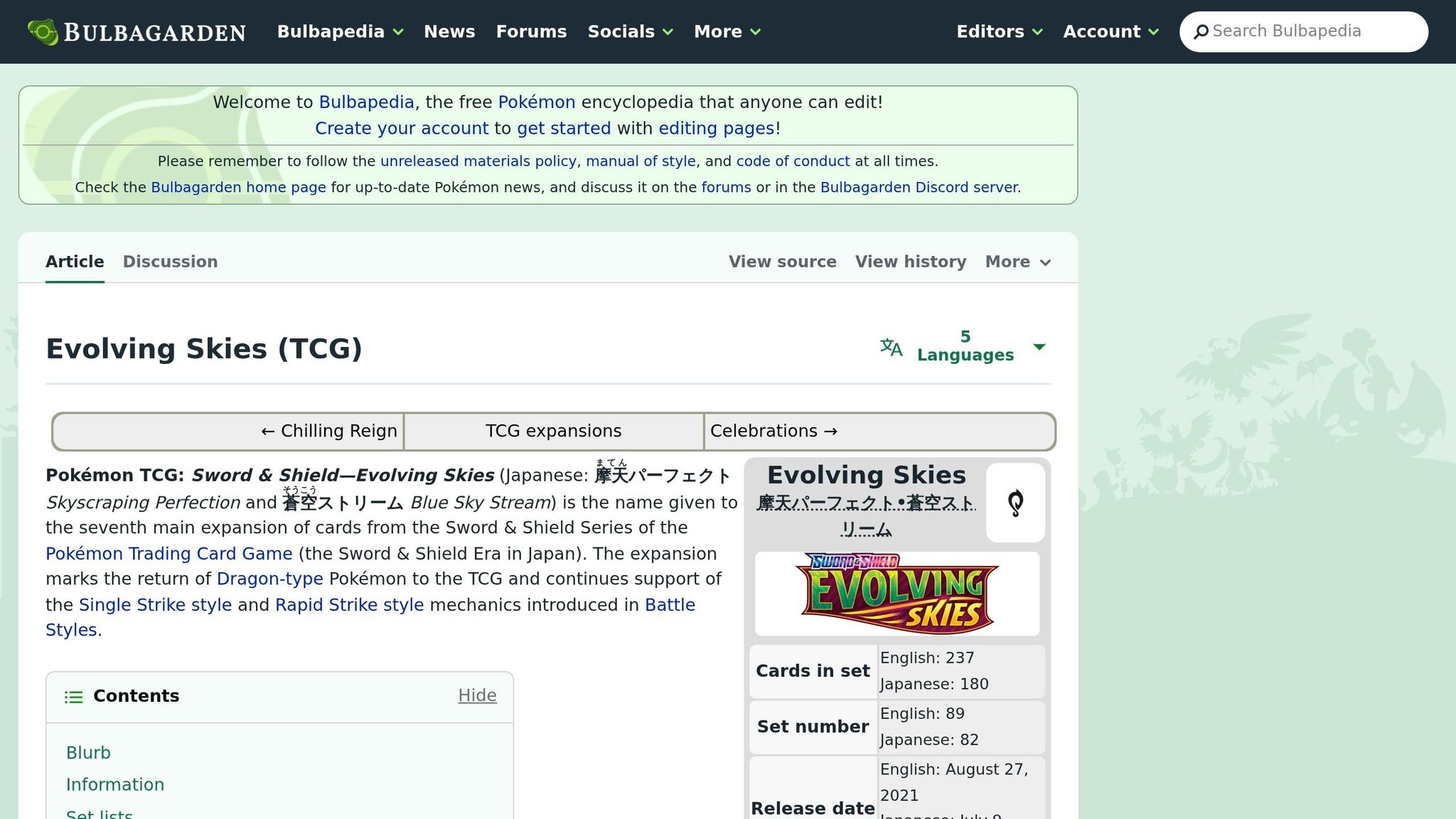Expand the Bulbapedia dropdown menu

point(340,32)
